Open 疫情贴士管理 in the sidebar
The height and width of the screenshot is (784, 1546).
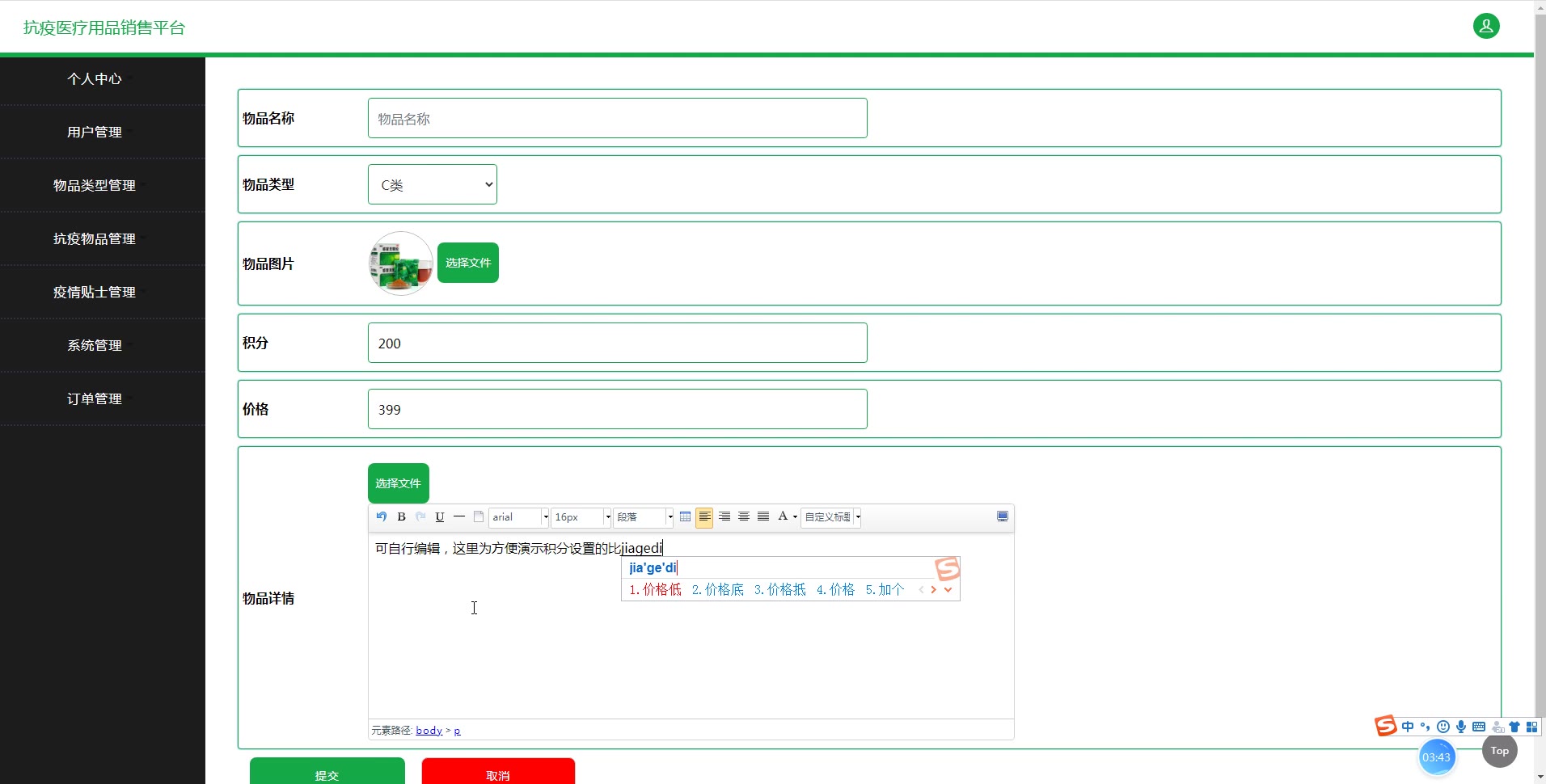[x=95, y=292]
